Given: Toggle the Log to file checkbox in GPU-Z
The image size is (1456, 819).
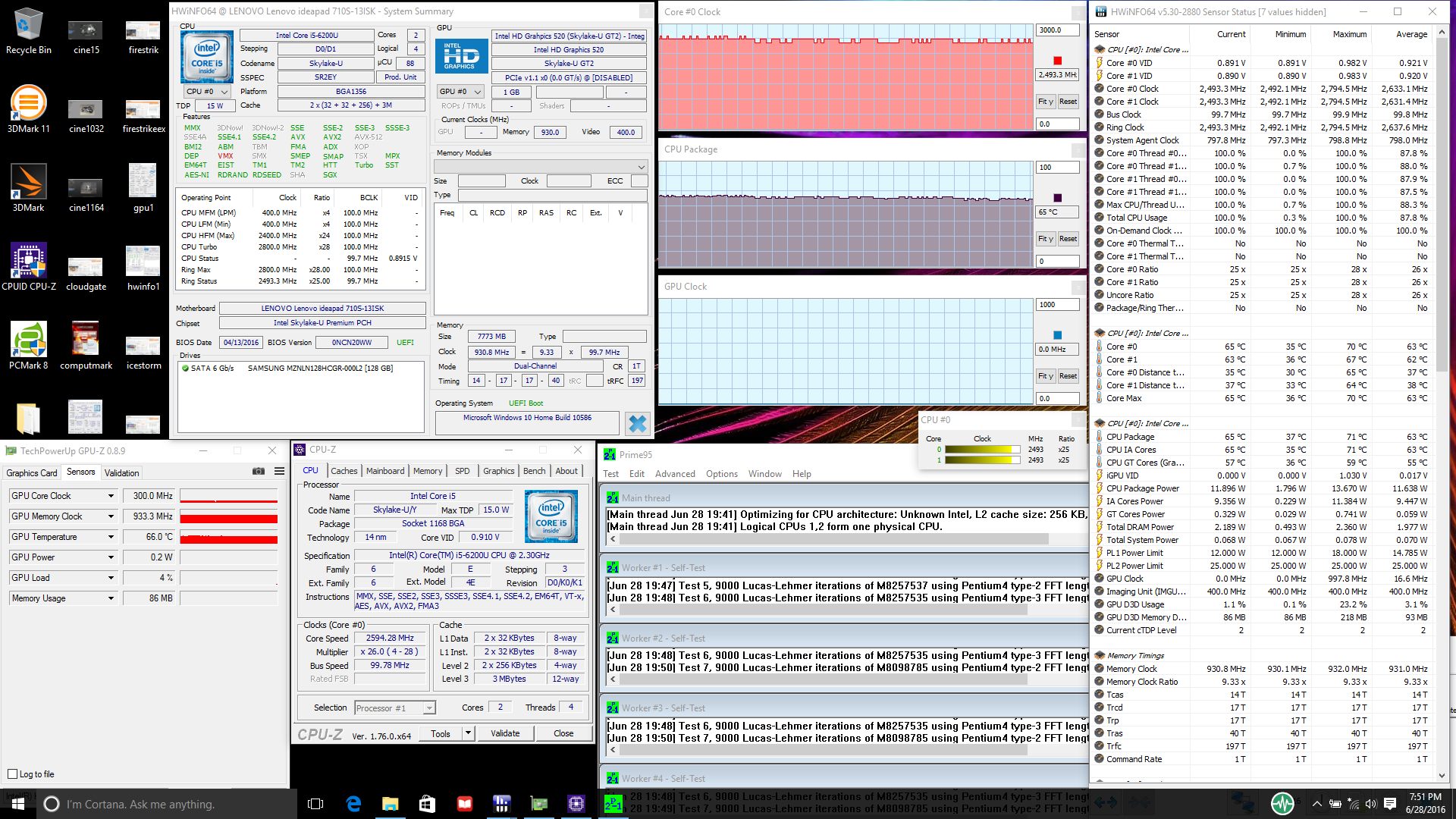Looking at the screenshot, I should point(12,774).
